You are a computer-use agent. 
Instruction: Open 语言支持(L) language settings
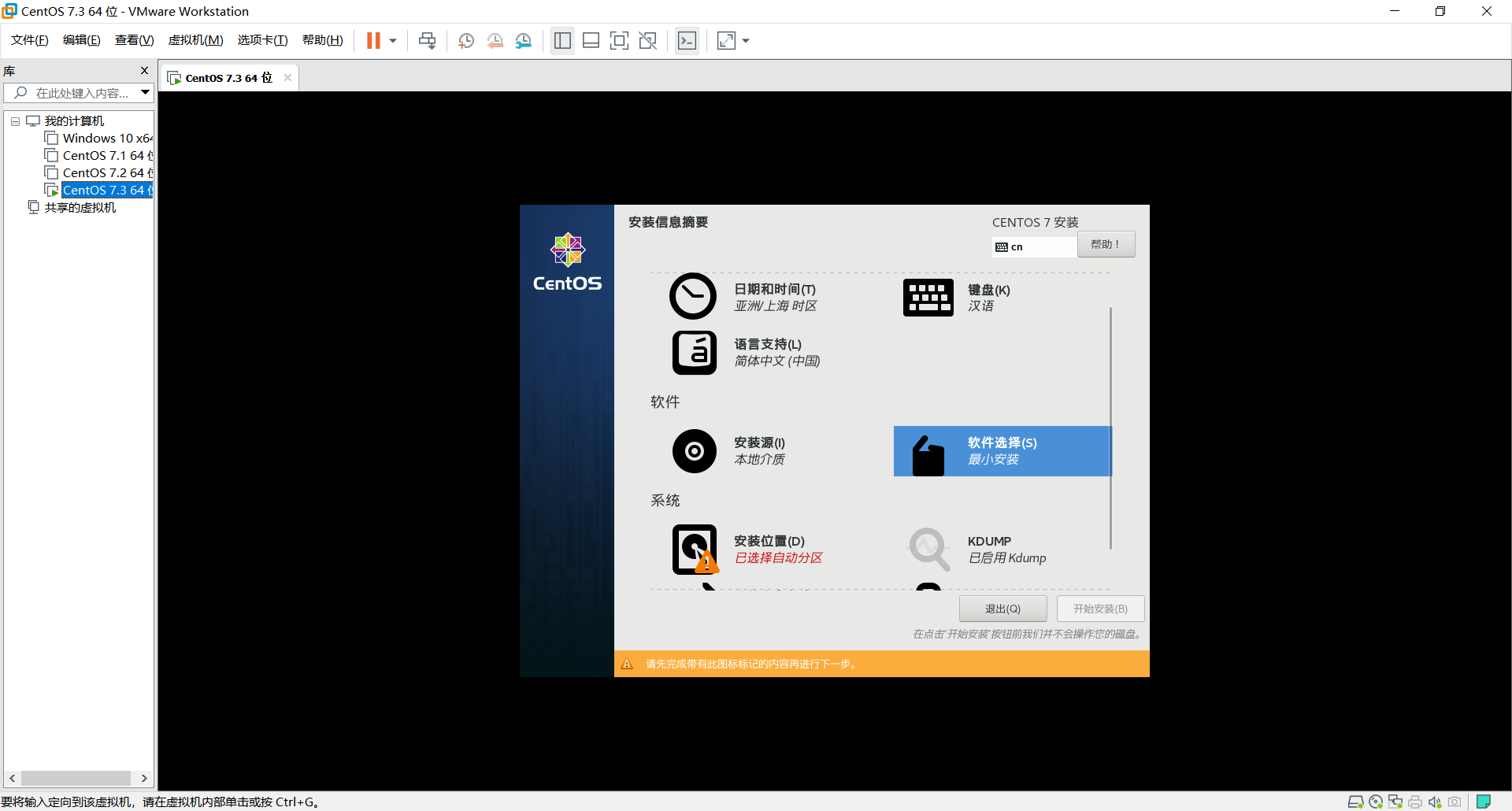695,353
